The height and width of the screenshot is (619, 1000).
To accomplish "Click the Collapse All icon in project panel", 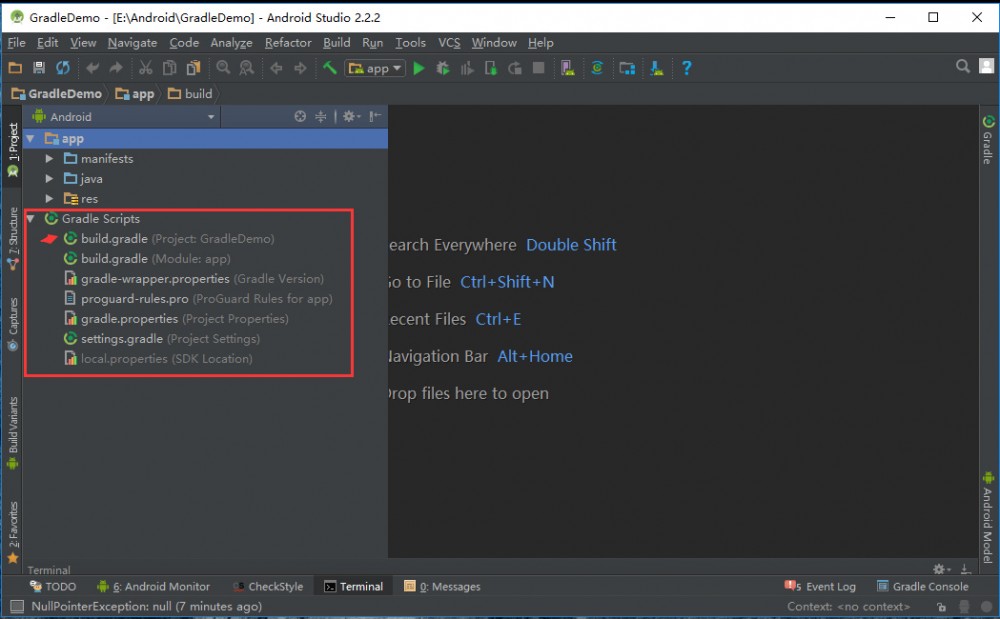I will pyautogui.click(x=321, y=117).
